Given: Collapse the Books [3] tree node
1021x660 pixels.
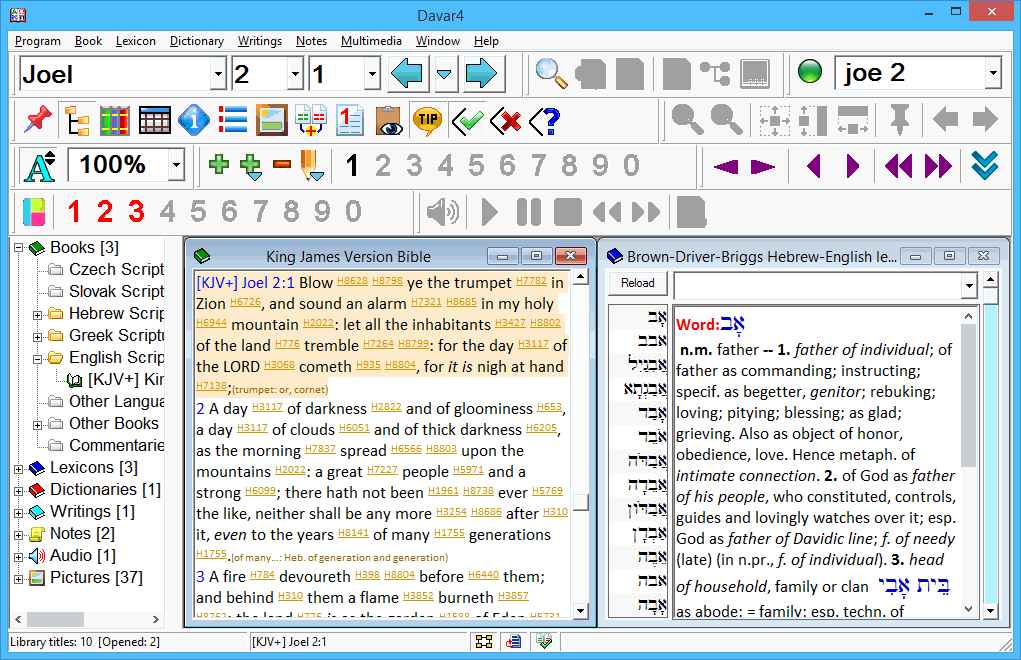Looking at the screenshot, I should pyautogui.click(x=19, y=248).
